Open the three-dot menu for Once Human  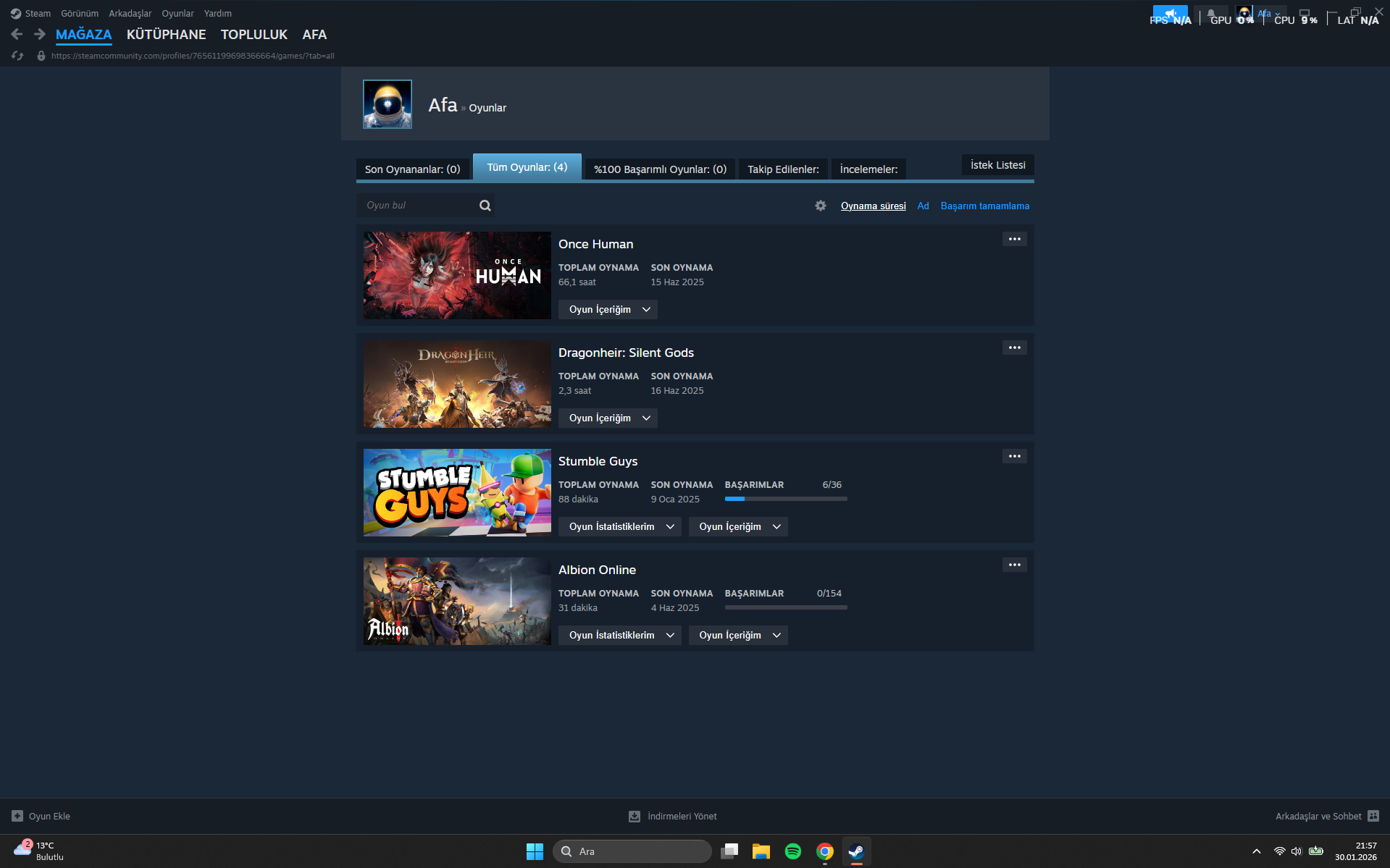tap(1015, 239)
